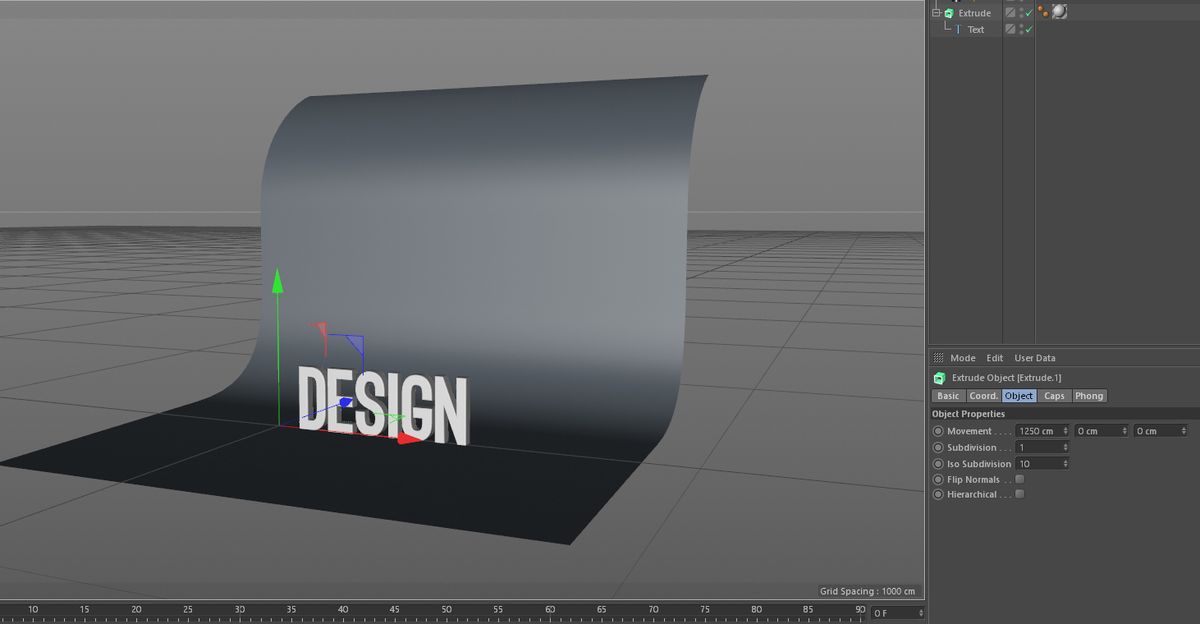Click the Basic tab of the Extrude attributes
Viewport: 1200px width, 624px height.
(948, 396)
